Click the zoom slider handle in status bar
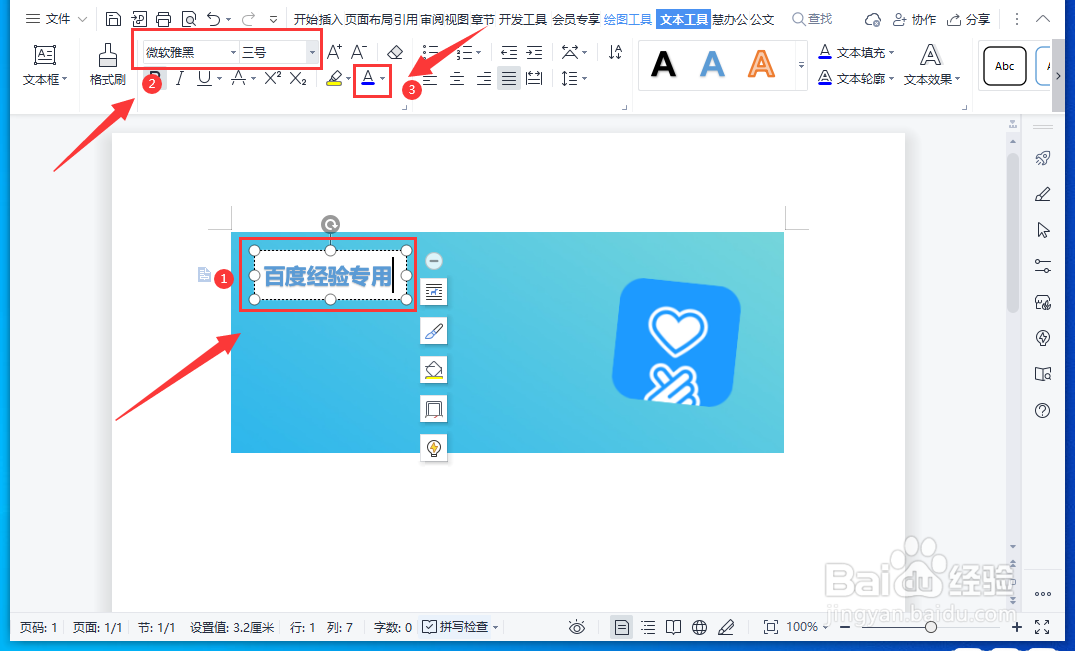The width and height of the screenshot is (1075, 651). tap(930, 627)
